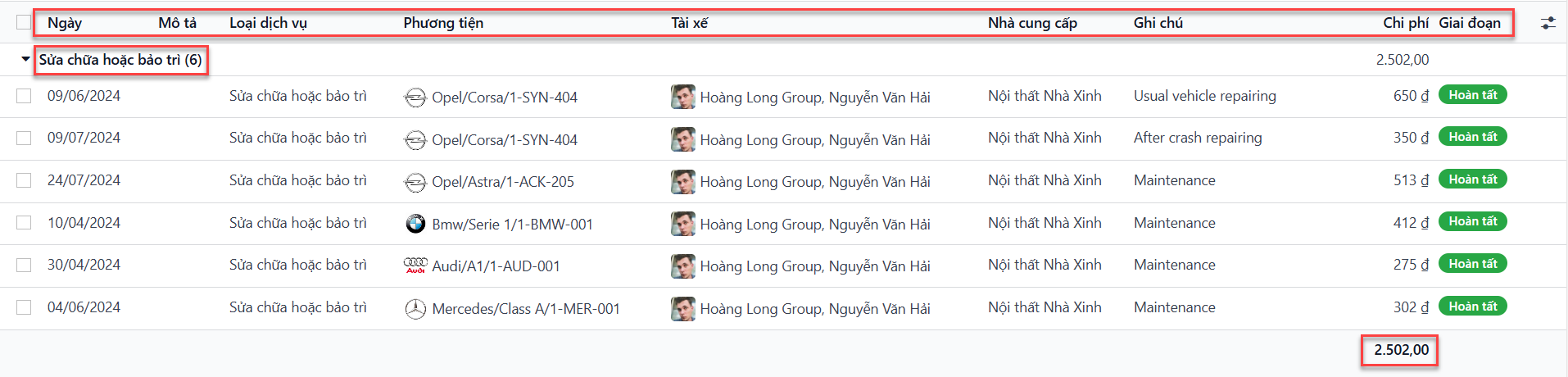Tick the select-all checkbox in header
Viewport: 1568px width, 377px height.
pyautogui.click(x=24, y=23)
